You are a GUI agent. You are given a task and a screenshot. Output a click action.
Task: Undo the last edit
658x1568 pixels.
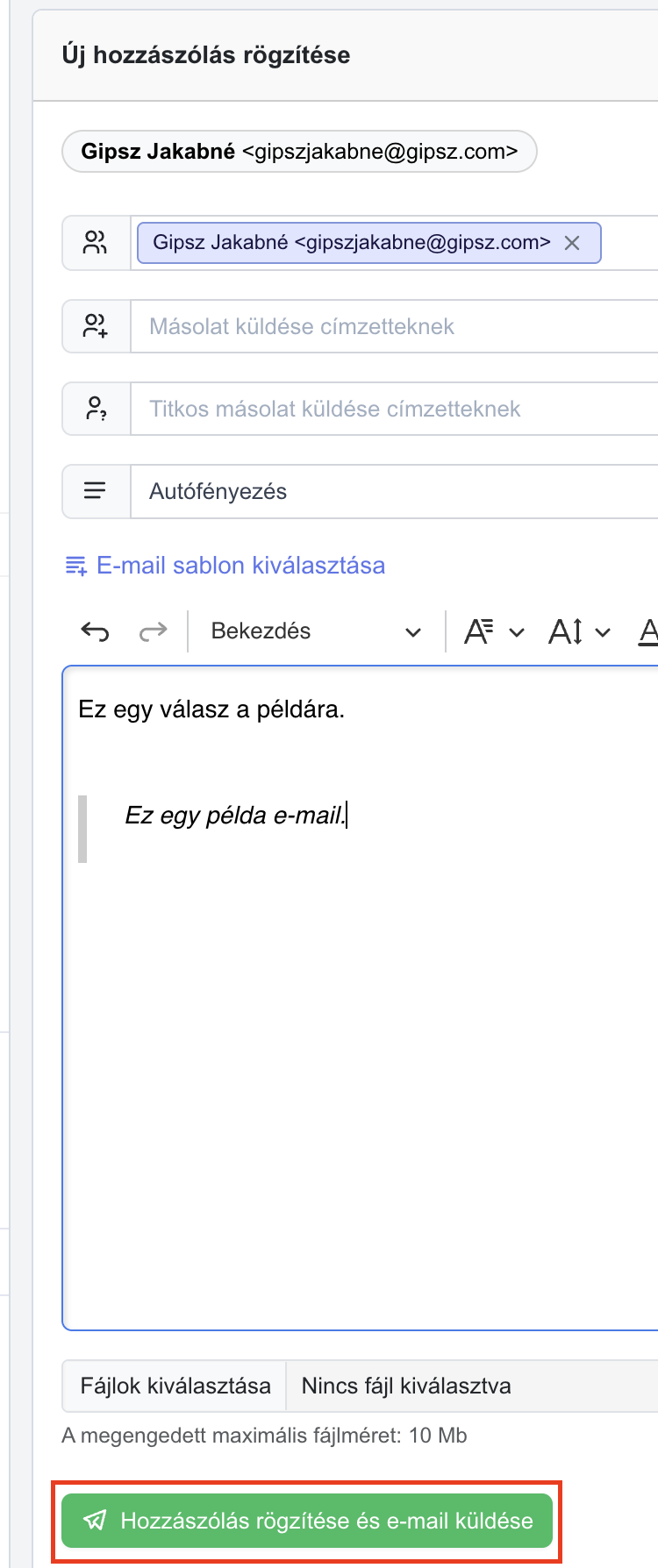point(95,631)
